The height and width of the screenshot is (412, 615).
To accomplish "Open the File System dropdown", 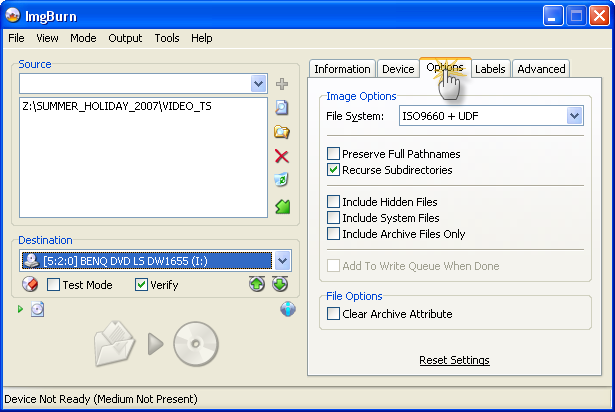I will point(574,116).
